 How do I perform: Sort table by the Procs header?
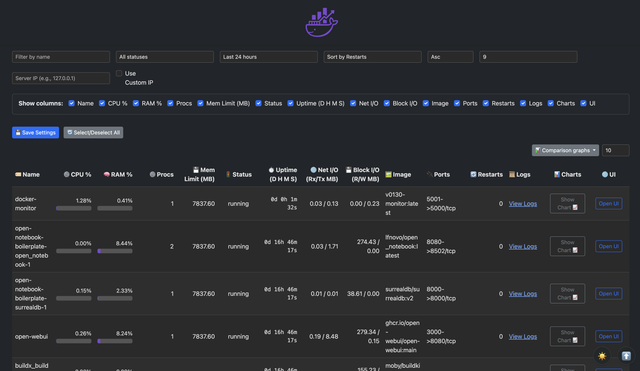click(162, 174)
